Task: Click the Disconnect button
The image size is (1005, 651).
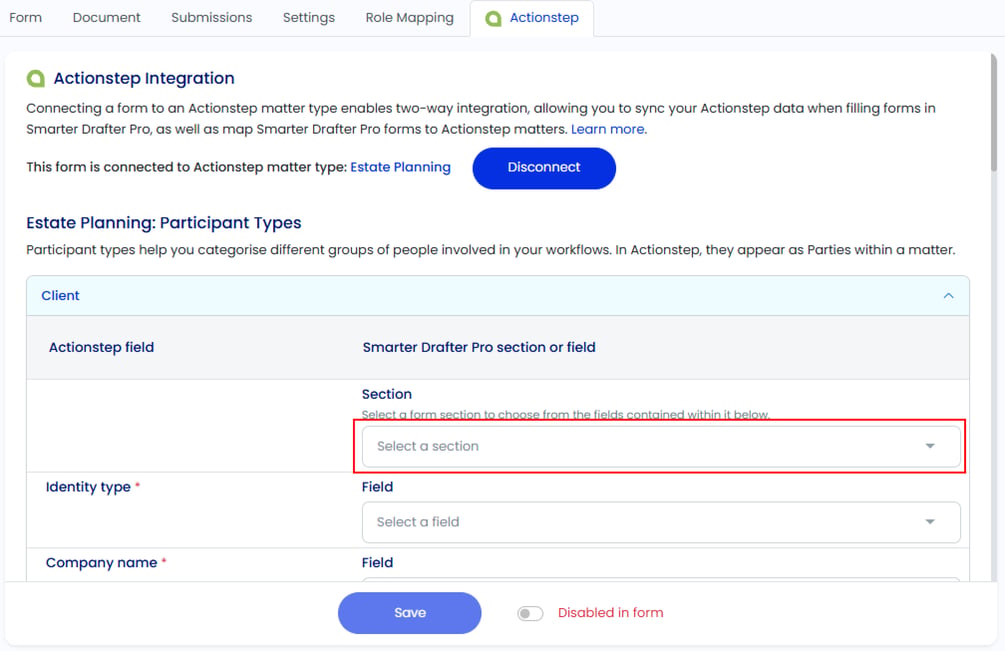Action: pyautogui.click(x=544, y=168)
